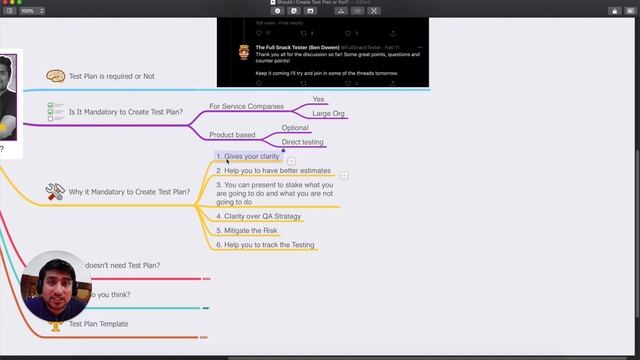Image resolution: width=640 pixels, height=360 pixels.
Task: Select '2. Help you to have better estimates'
Action: pyautogui.click(x=273, y=171)
